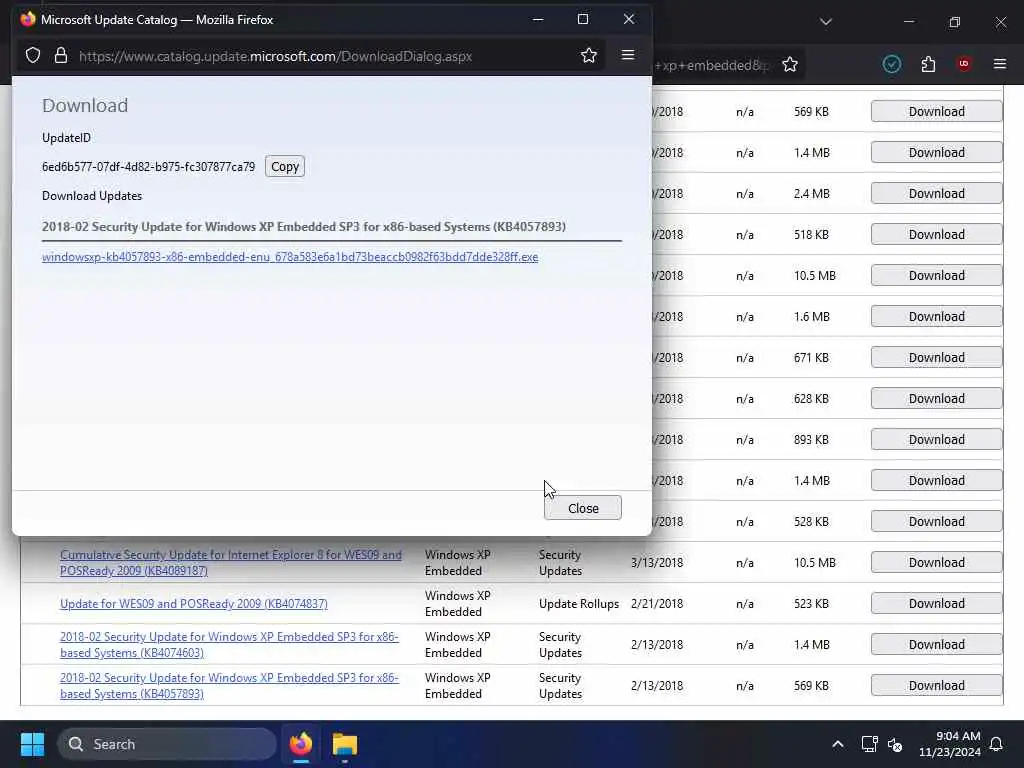Click the taskbar Search box
This screenshot has width=1024, height=768.
[167, 744]
